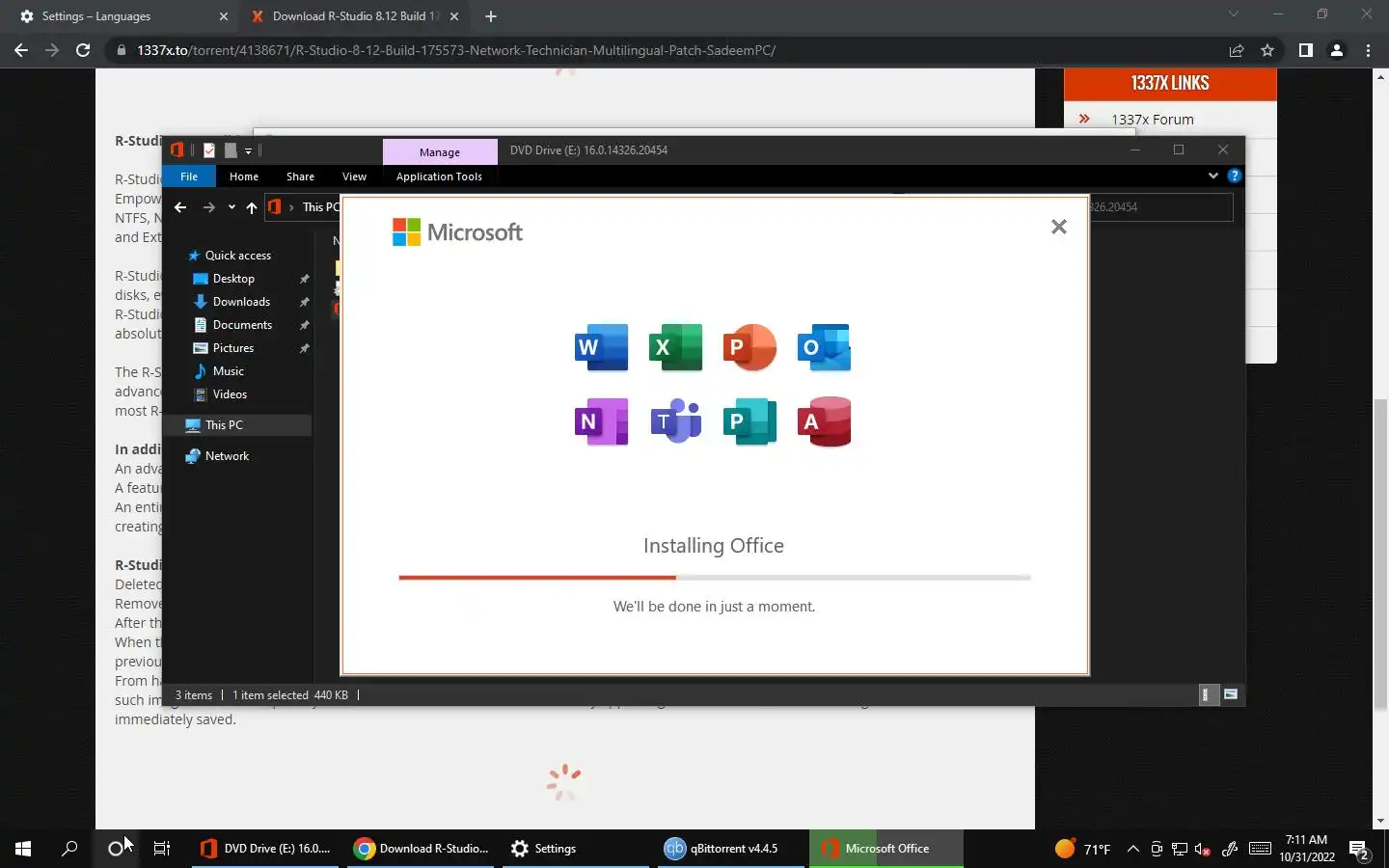Open the File menu in File Explorer
Screen dimensions: 1389x868
tap(189, 176)
